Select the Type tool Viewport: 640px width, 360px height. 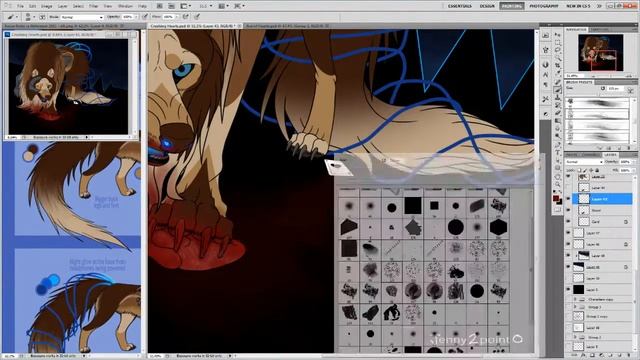(x=558, y=152)
